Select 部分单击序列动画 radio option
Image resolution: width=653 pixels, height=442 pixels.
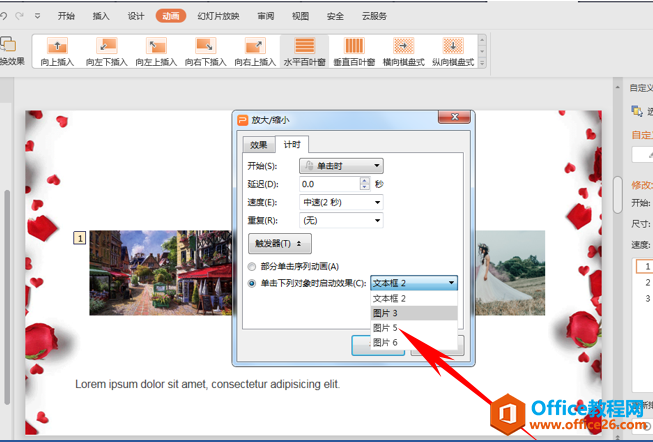pos(253,267)
